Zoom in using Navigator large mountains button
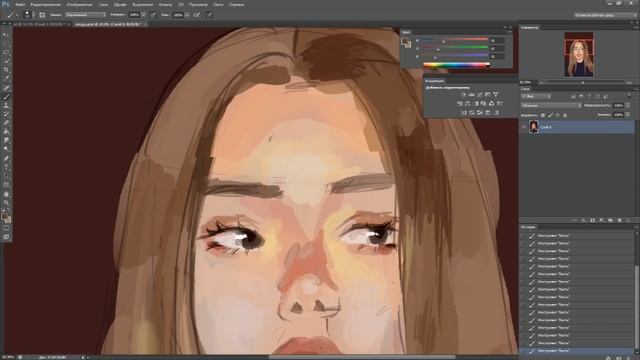 [629, 82]
